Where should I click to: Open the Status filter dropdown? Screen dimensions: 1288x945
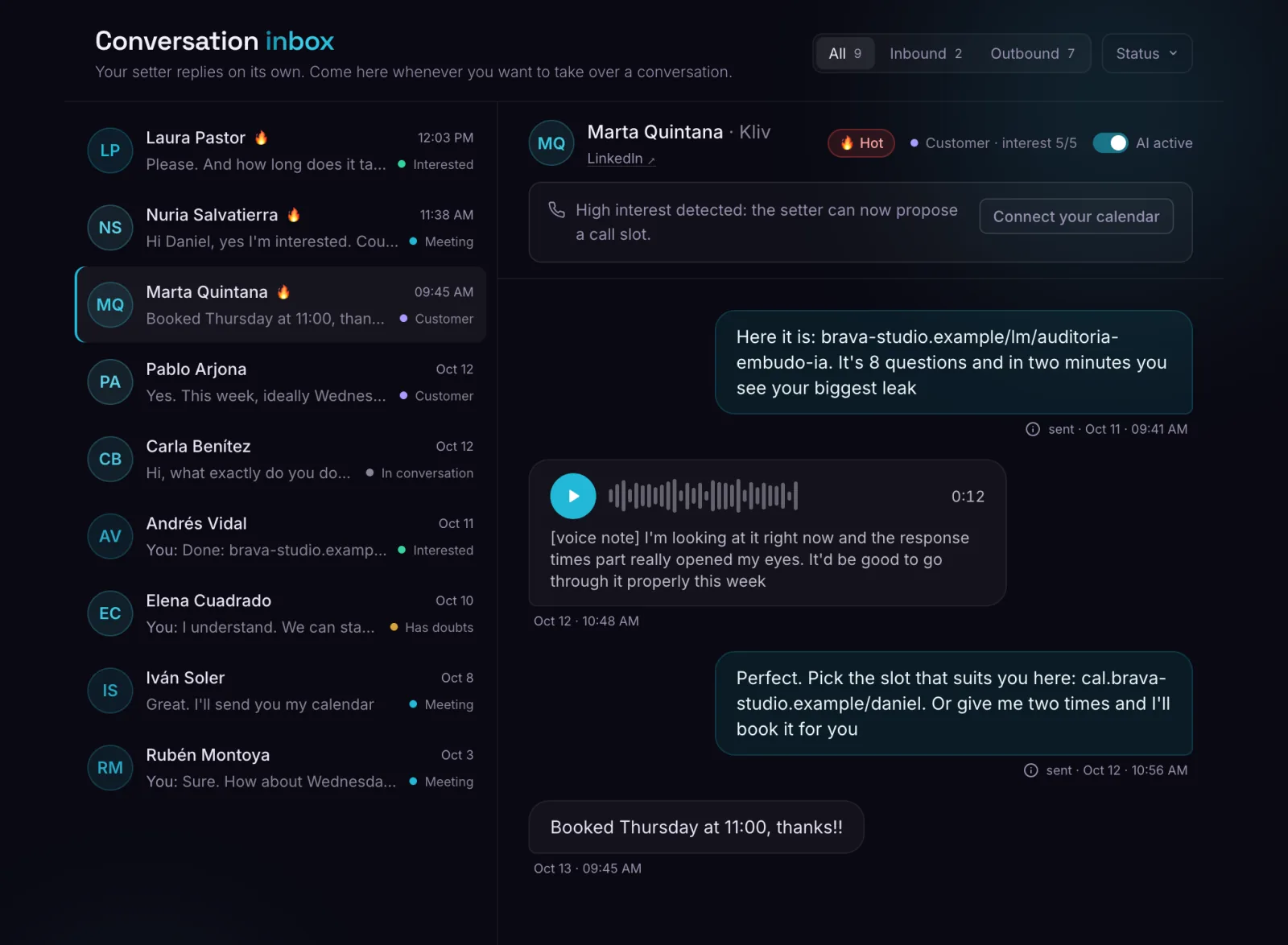pos(1146,53)
